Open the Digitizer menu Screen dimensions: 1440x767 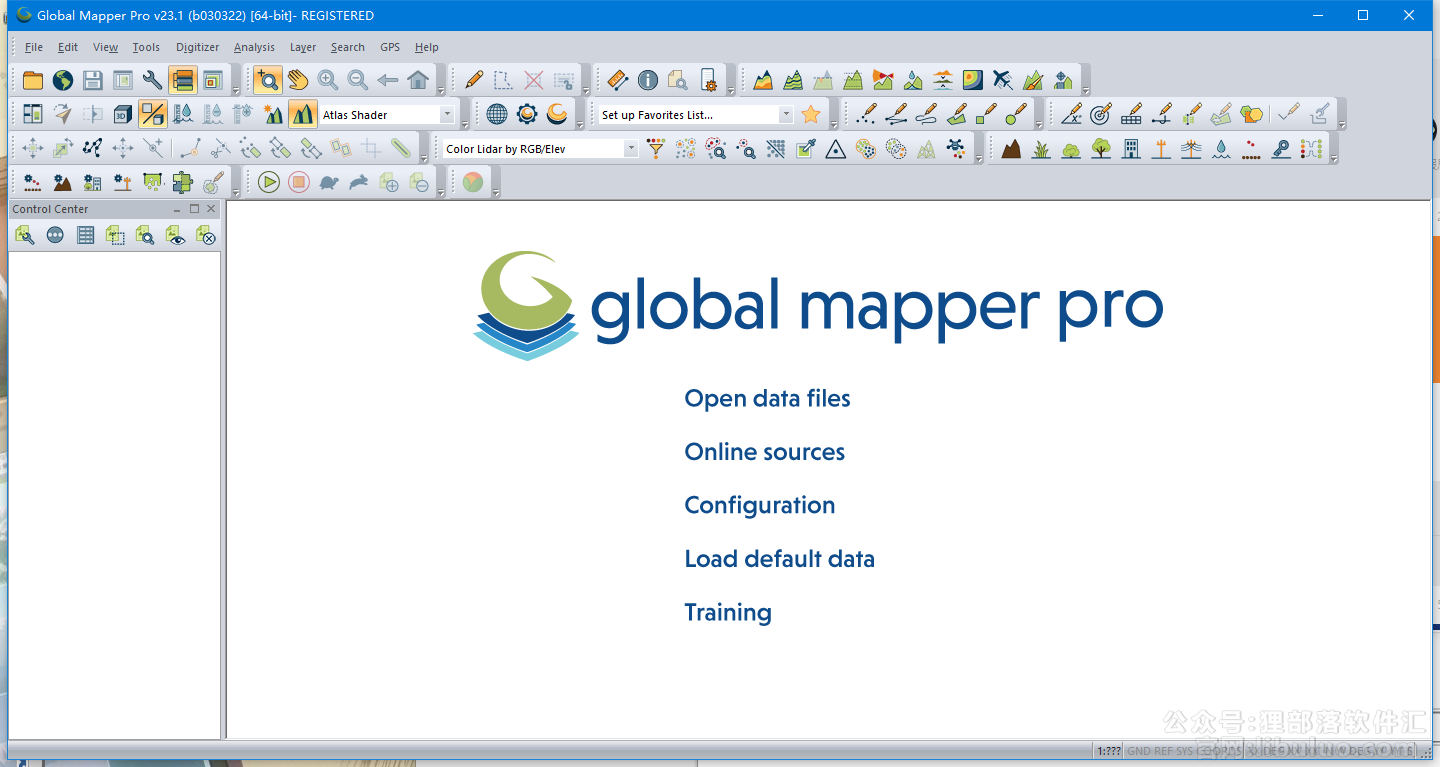pyautogui.click(x=197, y=47)
